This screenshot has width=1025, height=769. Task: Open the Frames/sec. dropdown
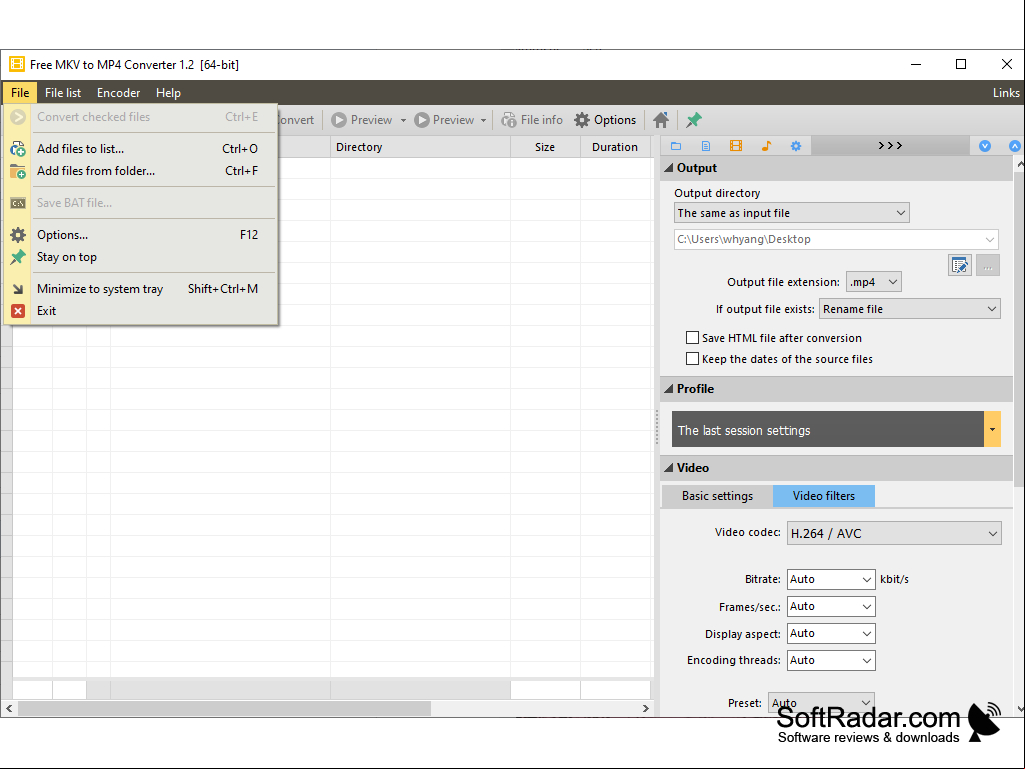[831, 606]
